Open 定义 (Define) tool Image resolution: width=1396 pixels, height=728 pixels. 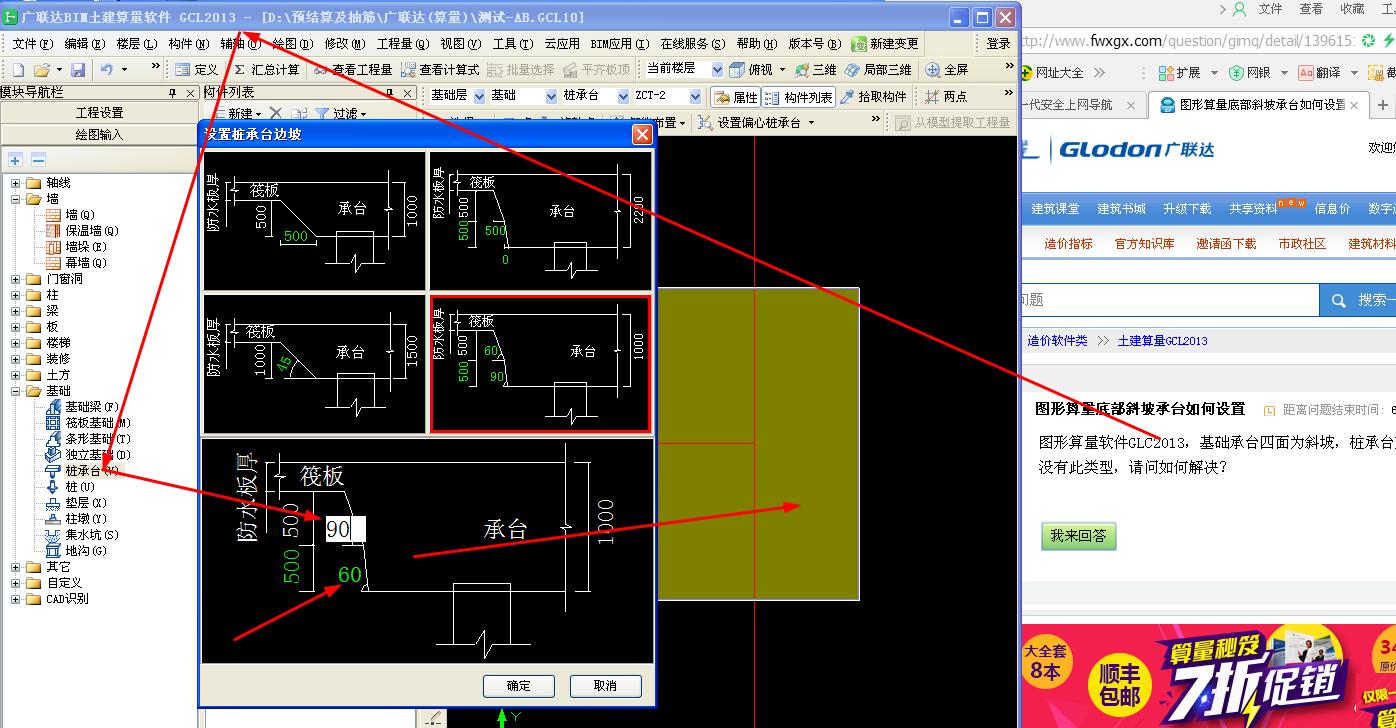tap(196, 70)
